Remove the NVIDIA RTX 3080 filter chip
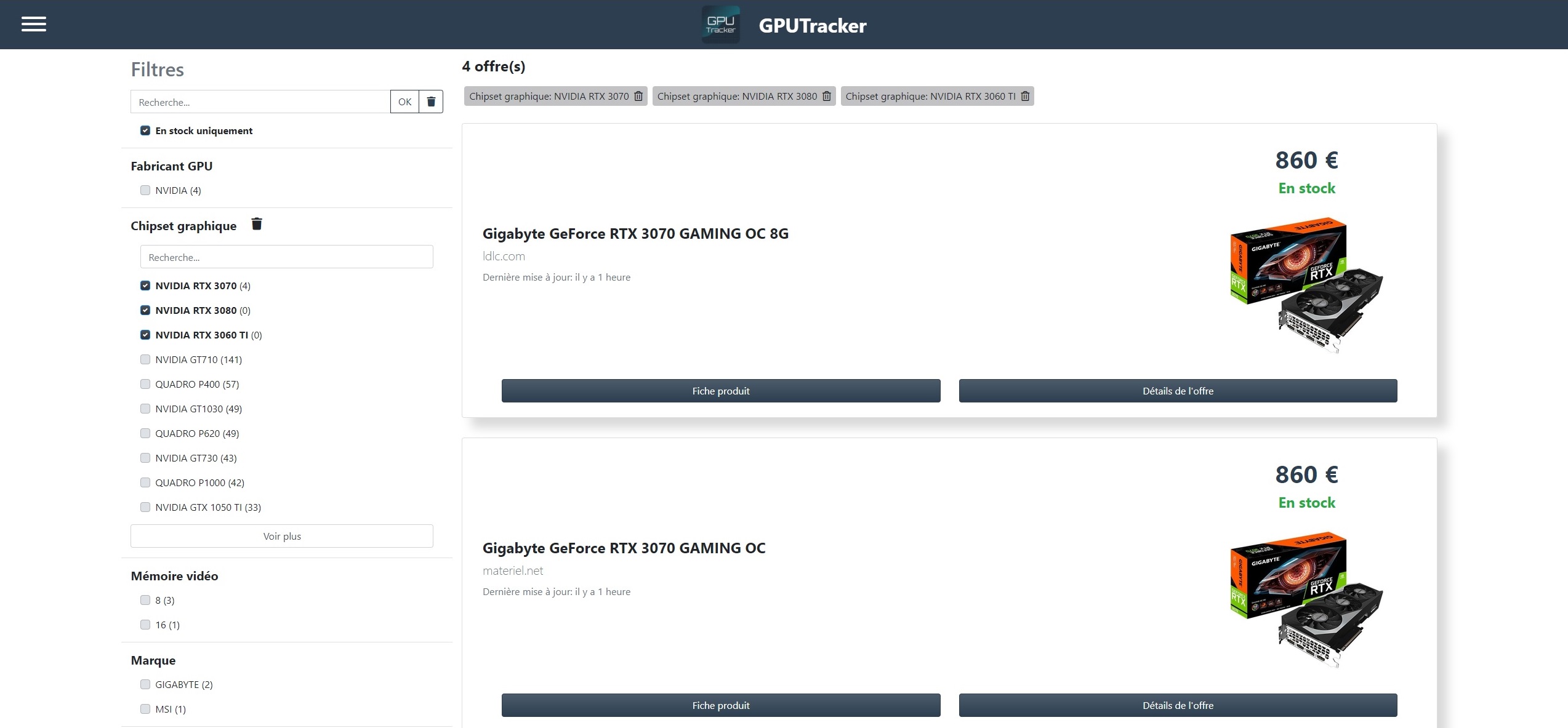 (x=827, y=96)
